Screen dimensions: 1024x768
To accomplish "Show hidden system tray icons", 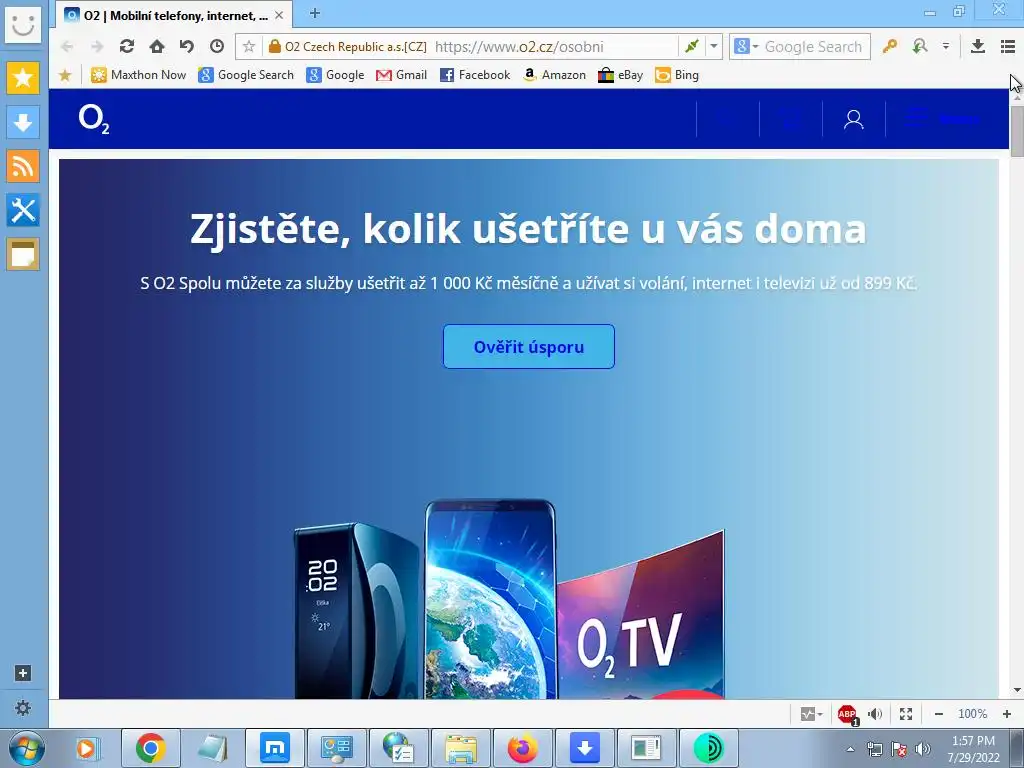I will 850,749.
